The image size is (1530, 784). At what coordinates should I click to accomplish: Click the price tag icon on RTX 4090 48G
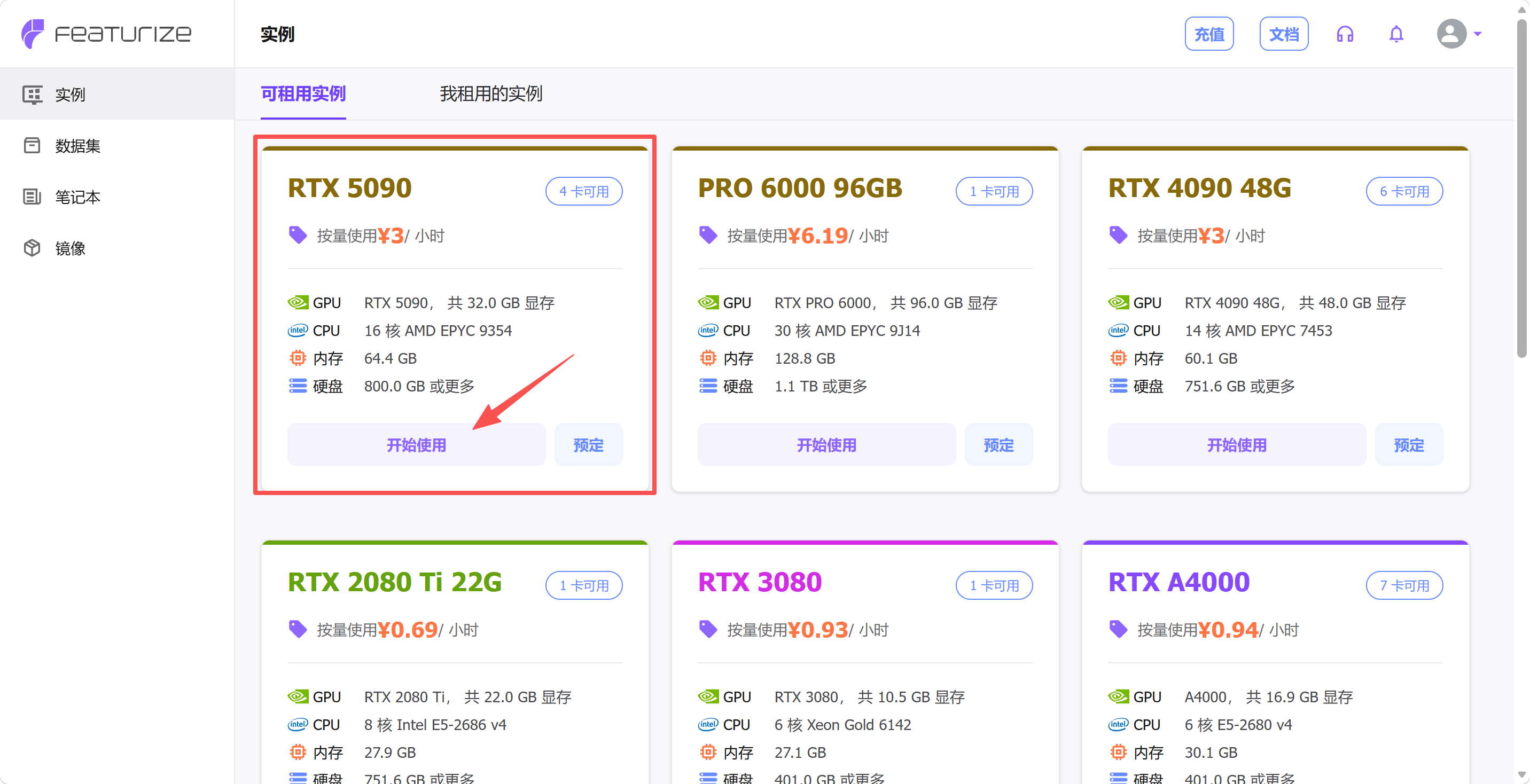coord(1119,235)
